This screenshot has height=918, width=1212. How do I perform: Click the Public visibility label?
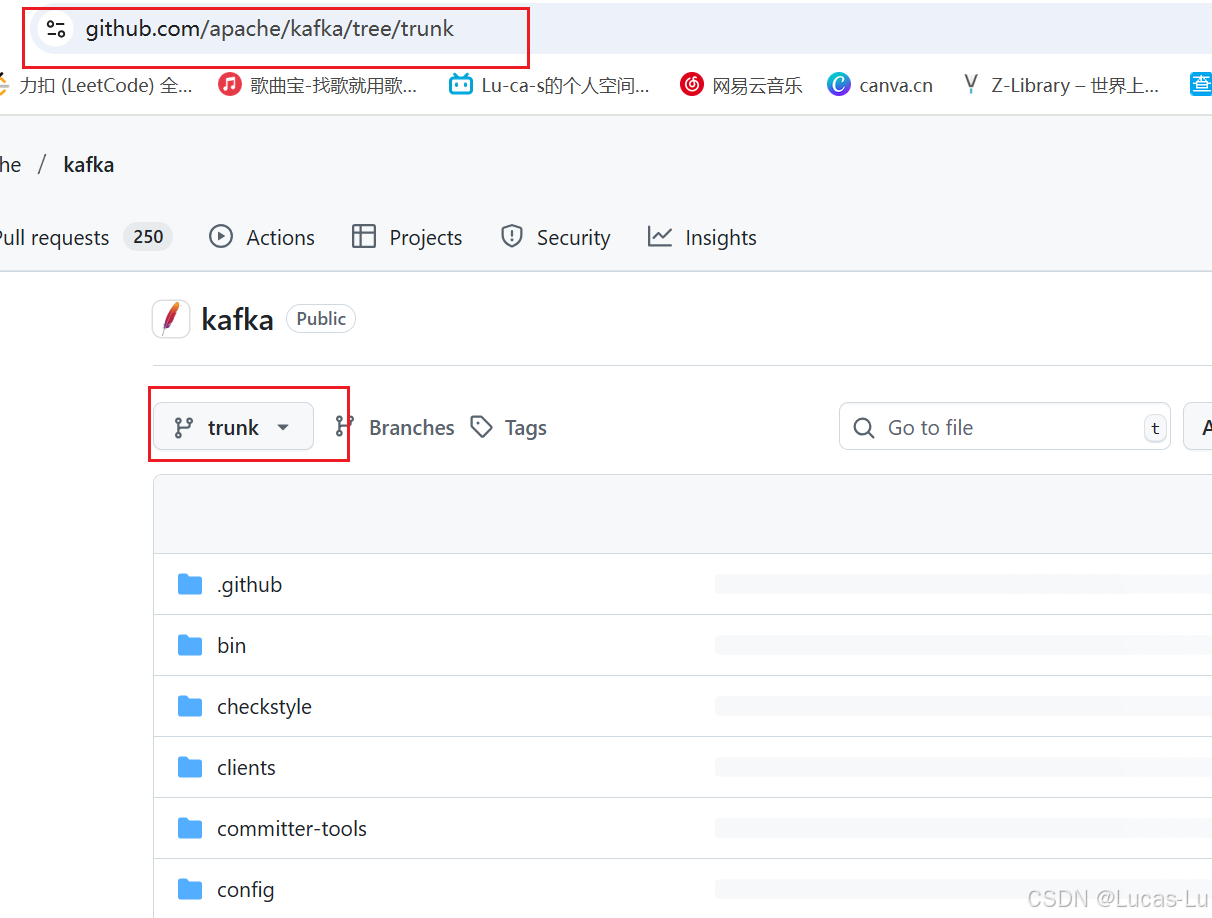click(321, 319)
